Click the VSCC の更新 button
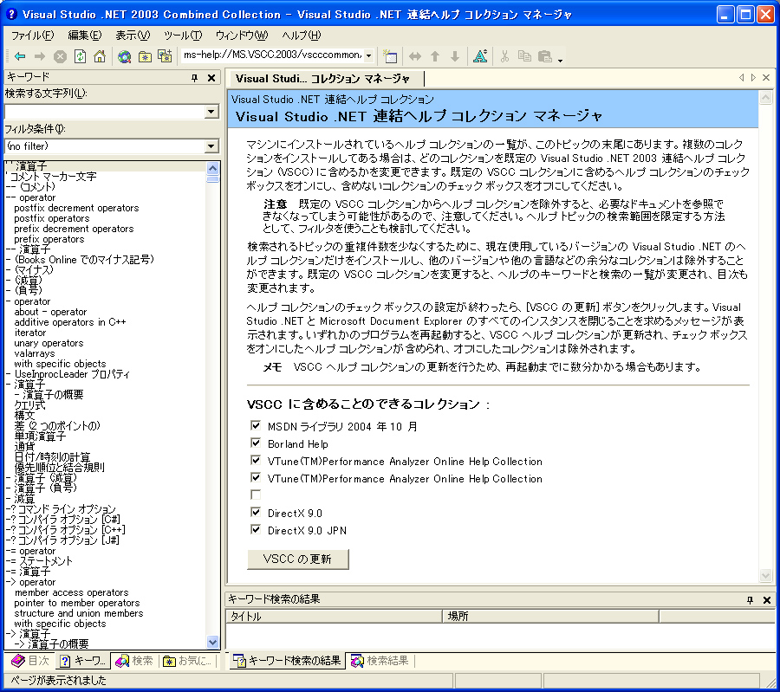780x692 pixels. [298, 559]
